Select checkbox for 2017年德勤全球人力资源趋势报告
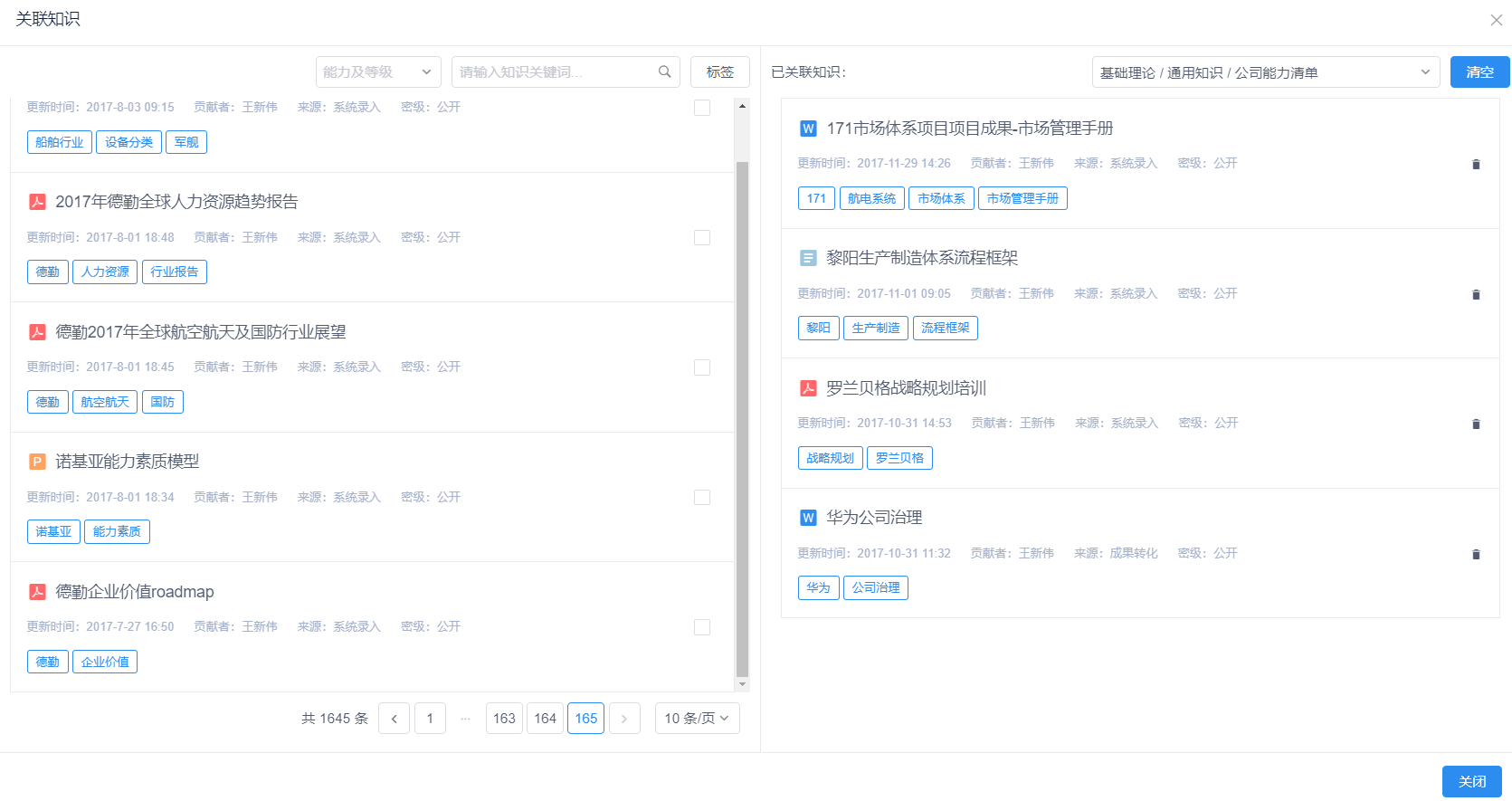 pos(702,237)
